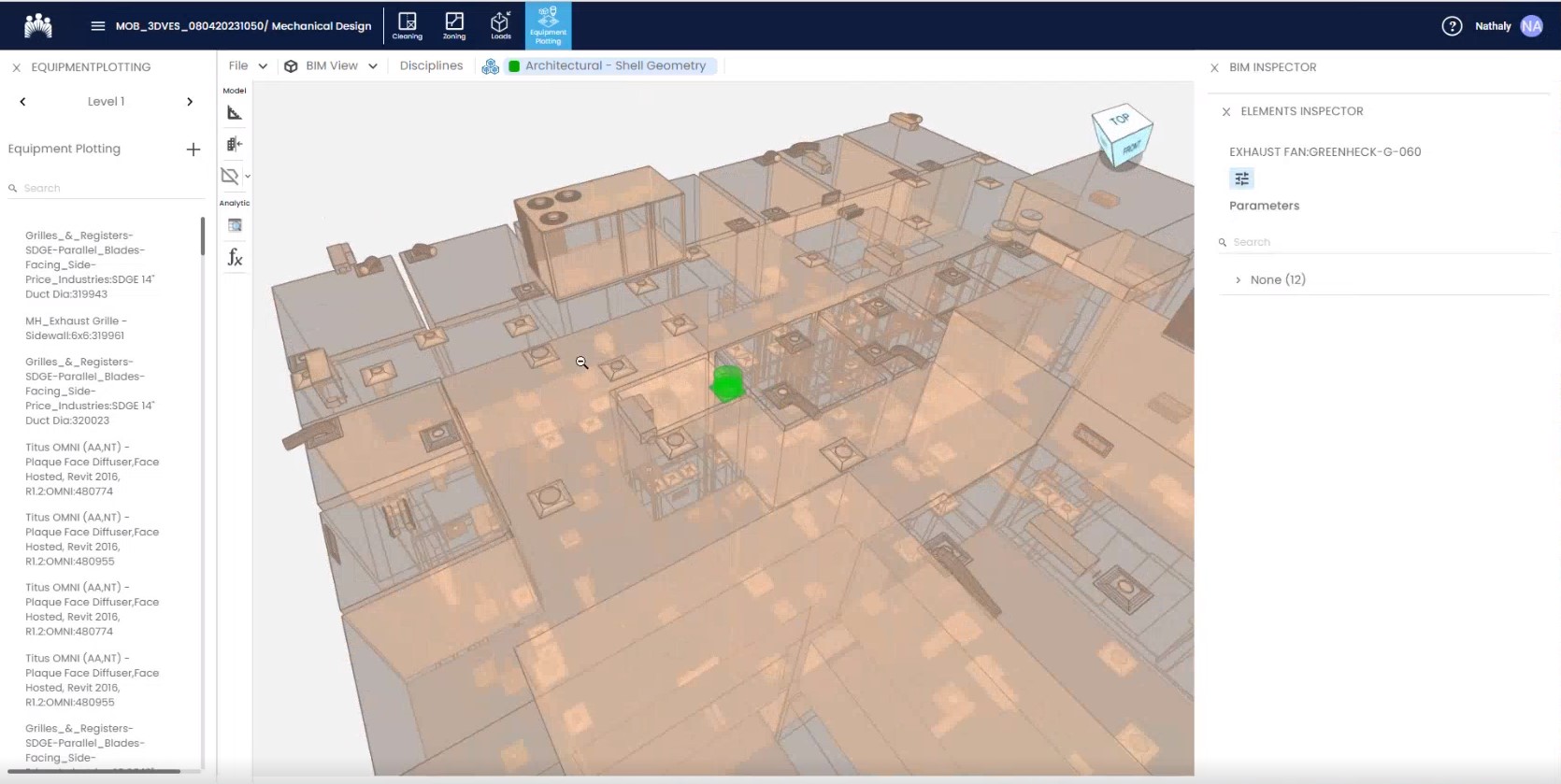Toggle the hide elements visibility icon
This screenshot has height=784, width=1561.
pyautogui.click(x=230, y=176)
